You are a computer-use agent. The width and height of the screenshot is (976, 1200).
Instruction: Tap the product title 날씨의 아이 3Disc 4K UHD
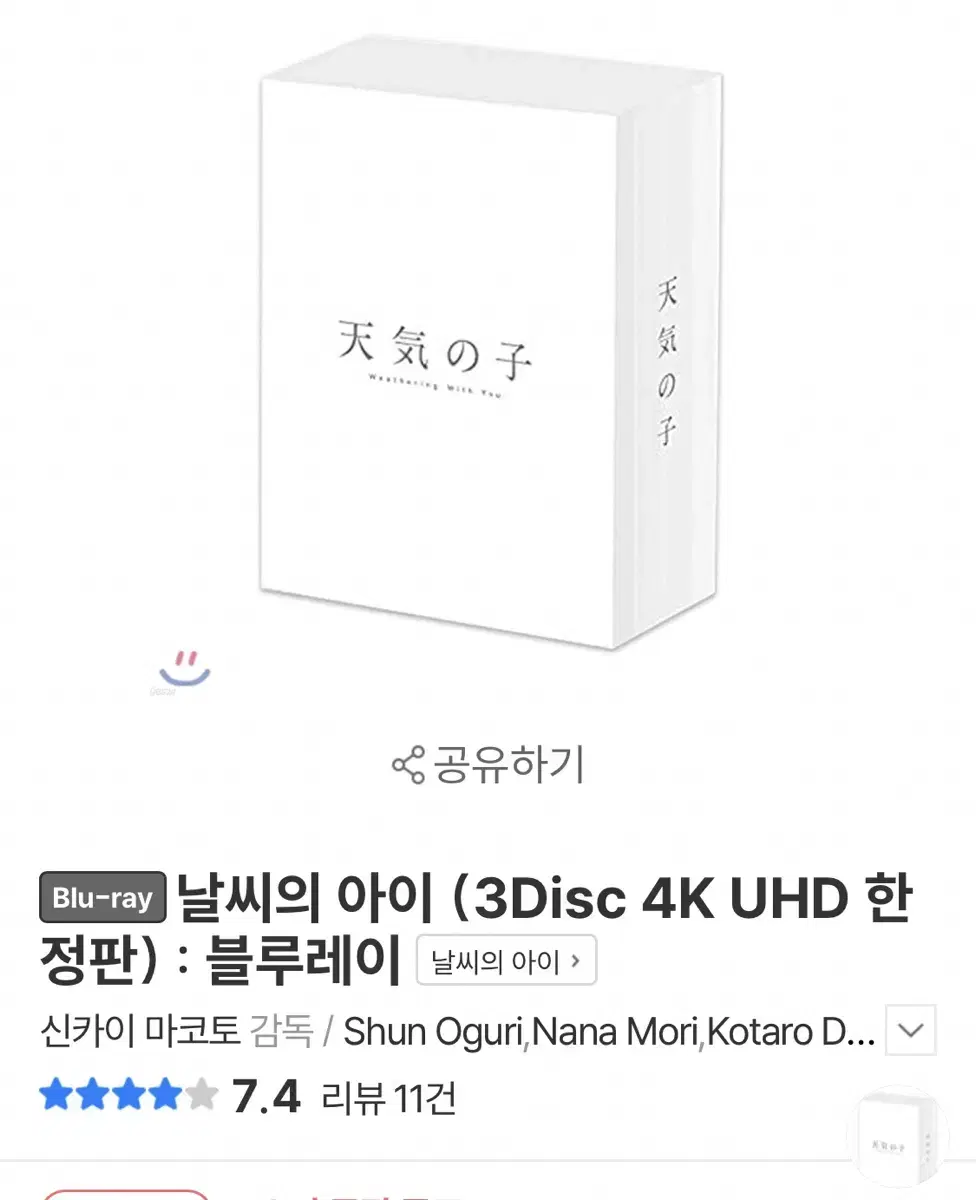[475, 928]
